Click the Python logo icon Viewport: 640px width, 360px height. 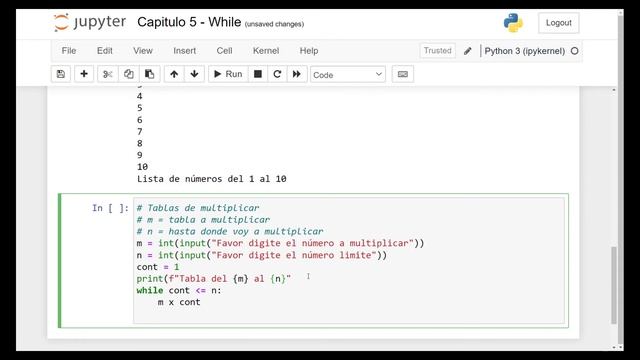pos(513,22)
